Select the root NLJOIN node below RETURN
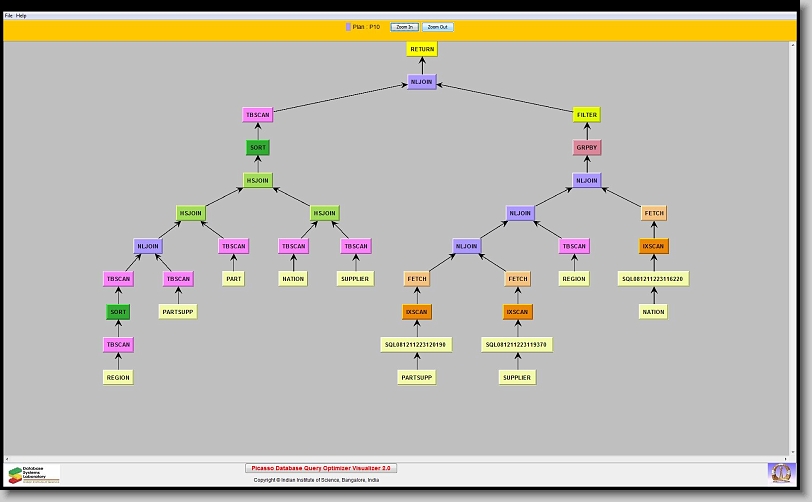 pos(422,82)
